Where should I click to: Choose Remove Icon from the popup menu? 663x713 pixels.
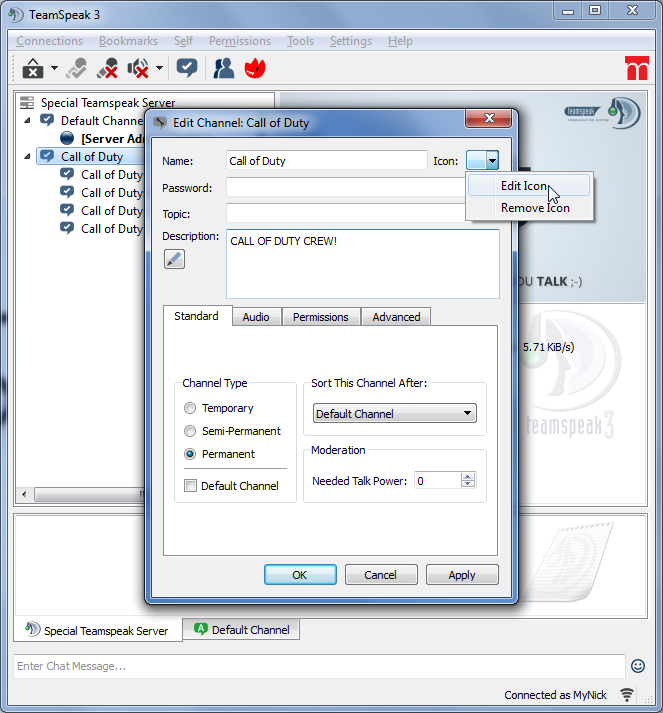point(529,208)
